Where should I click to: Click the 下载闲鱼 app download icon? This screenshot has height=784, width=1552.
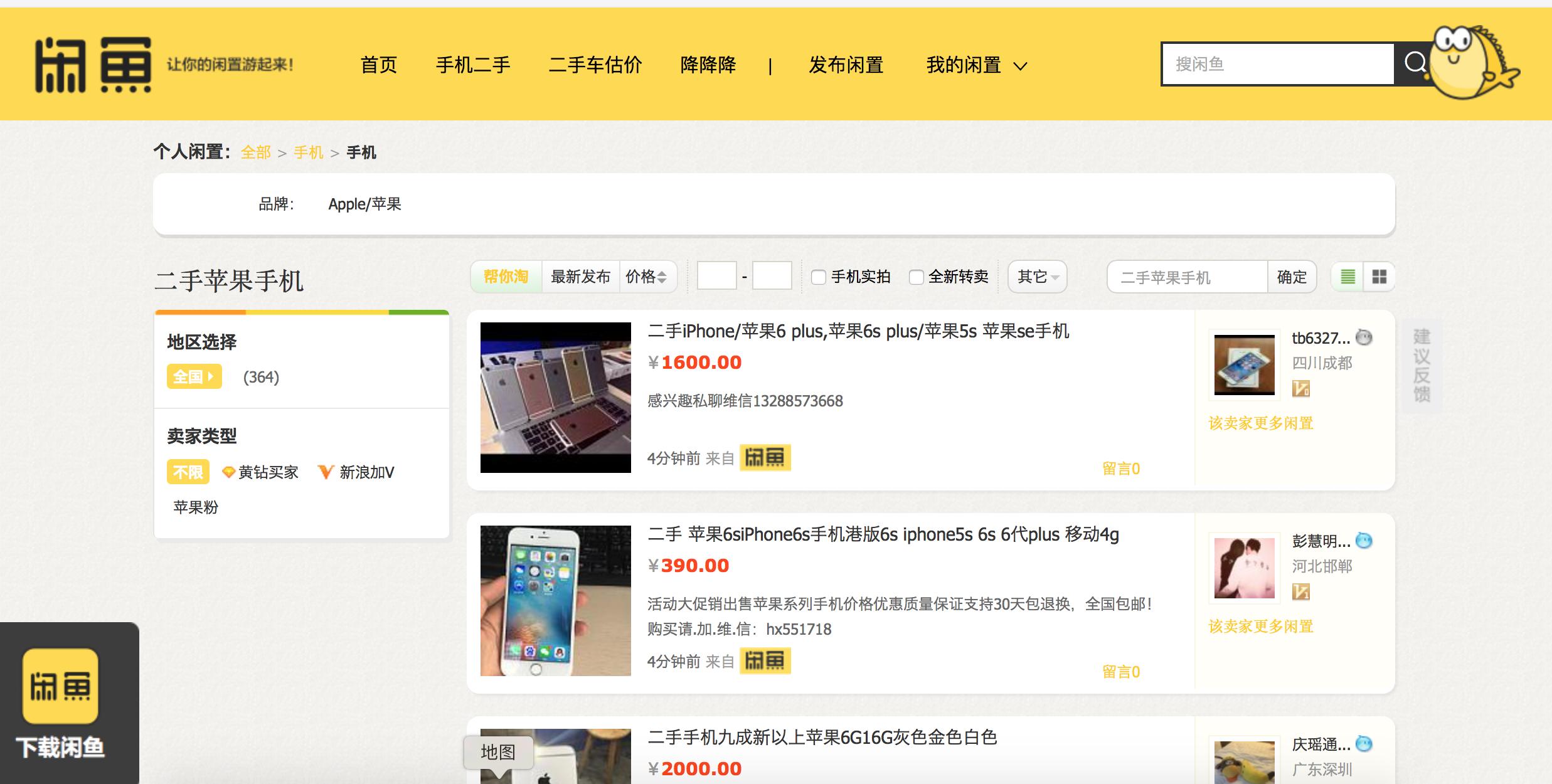click(x=60, y=686)
